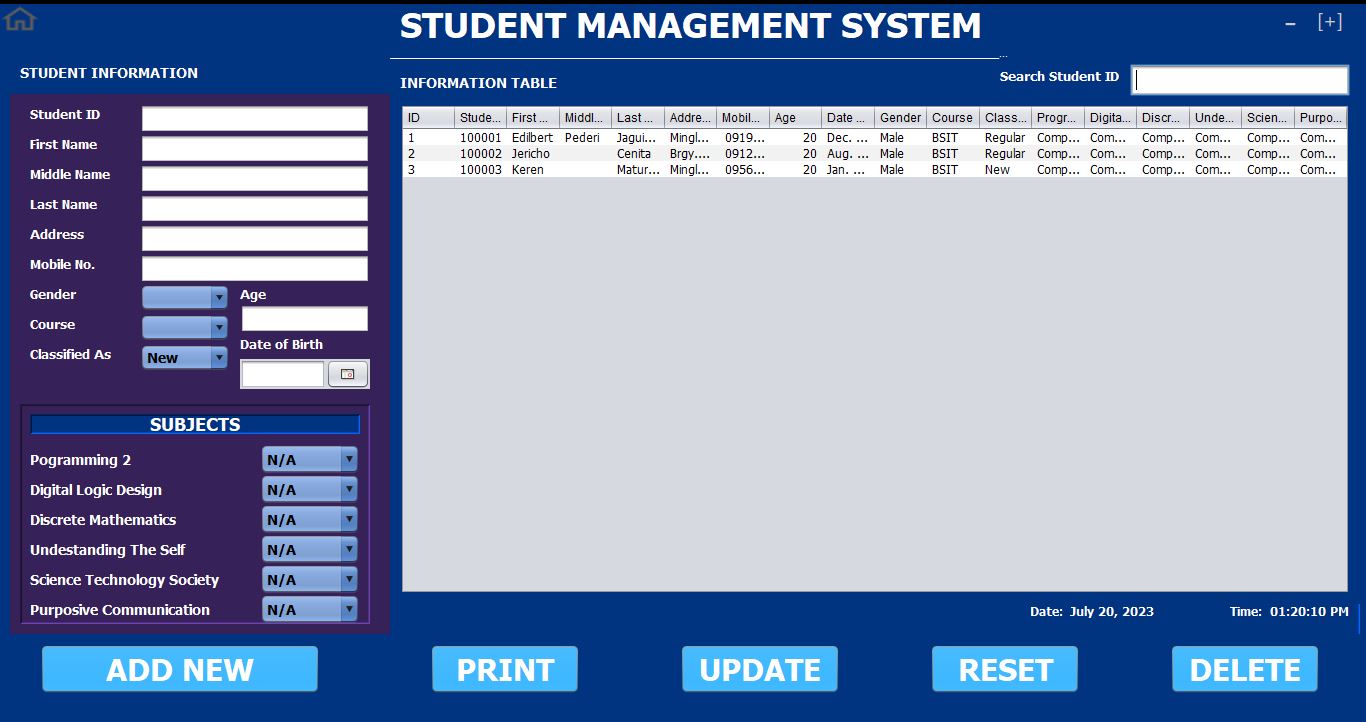The image size is (1366, 722).
Task: Click the Course column header
Action: click(x=953, y=118)
